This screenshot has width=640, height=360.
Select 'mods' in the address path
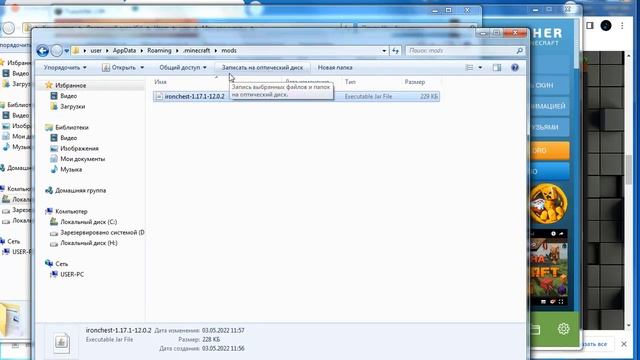(x=229, y=51)
